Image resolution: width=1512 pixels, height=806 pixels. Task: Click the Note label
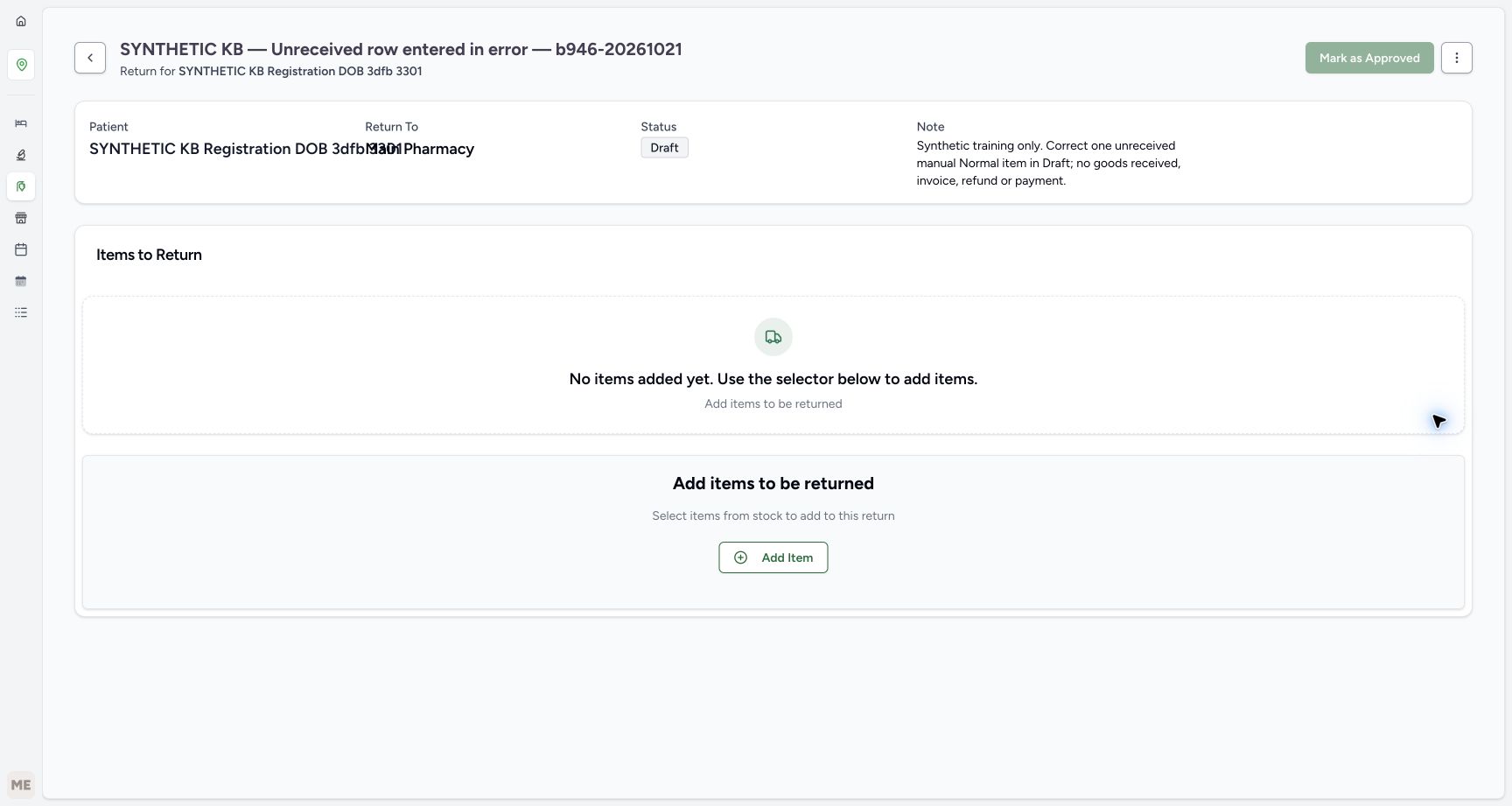point(930,127)
